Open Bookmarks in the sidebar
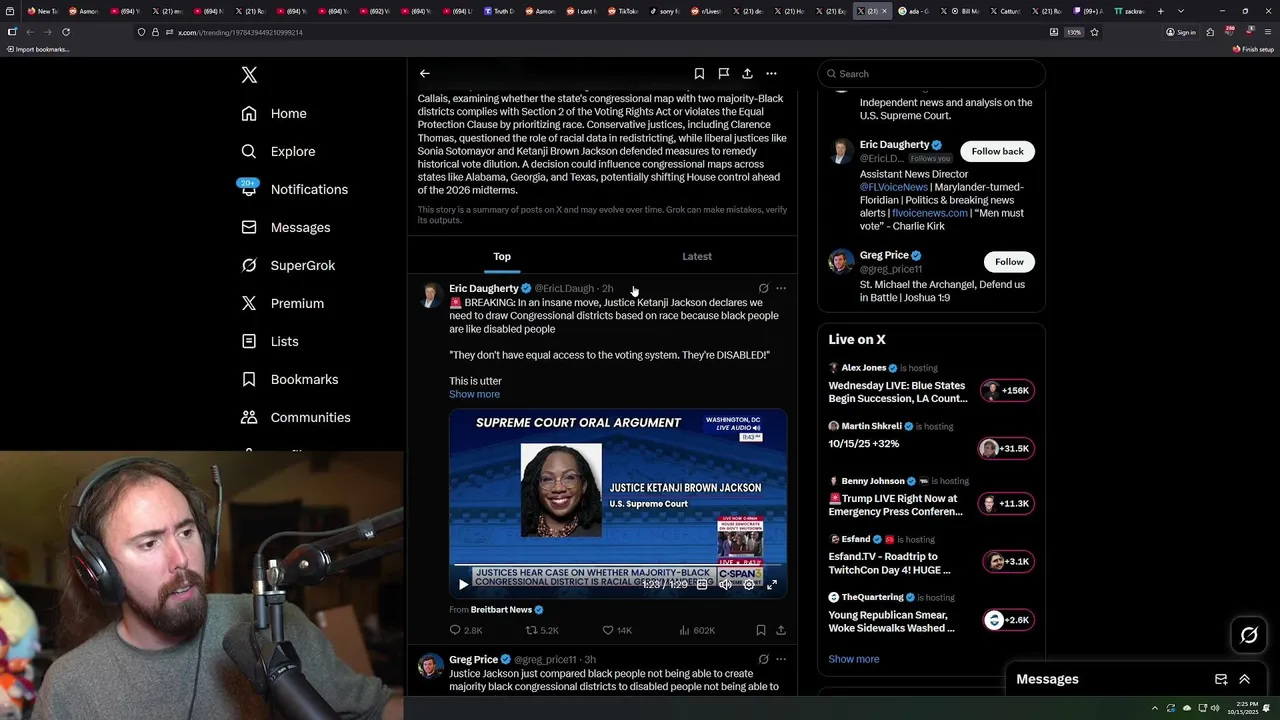Image resolution: width=1280 pixels, height=720 pixels. (289, 379)
